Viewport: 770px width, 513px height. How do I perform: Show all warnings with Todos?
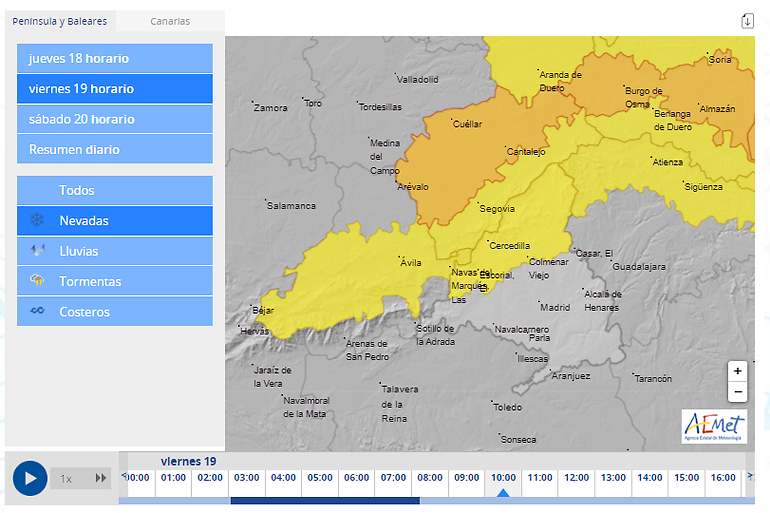(115, 190)
